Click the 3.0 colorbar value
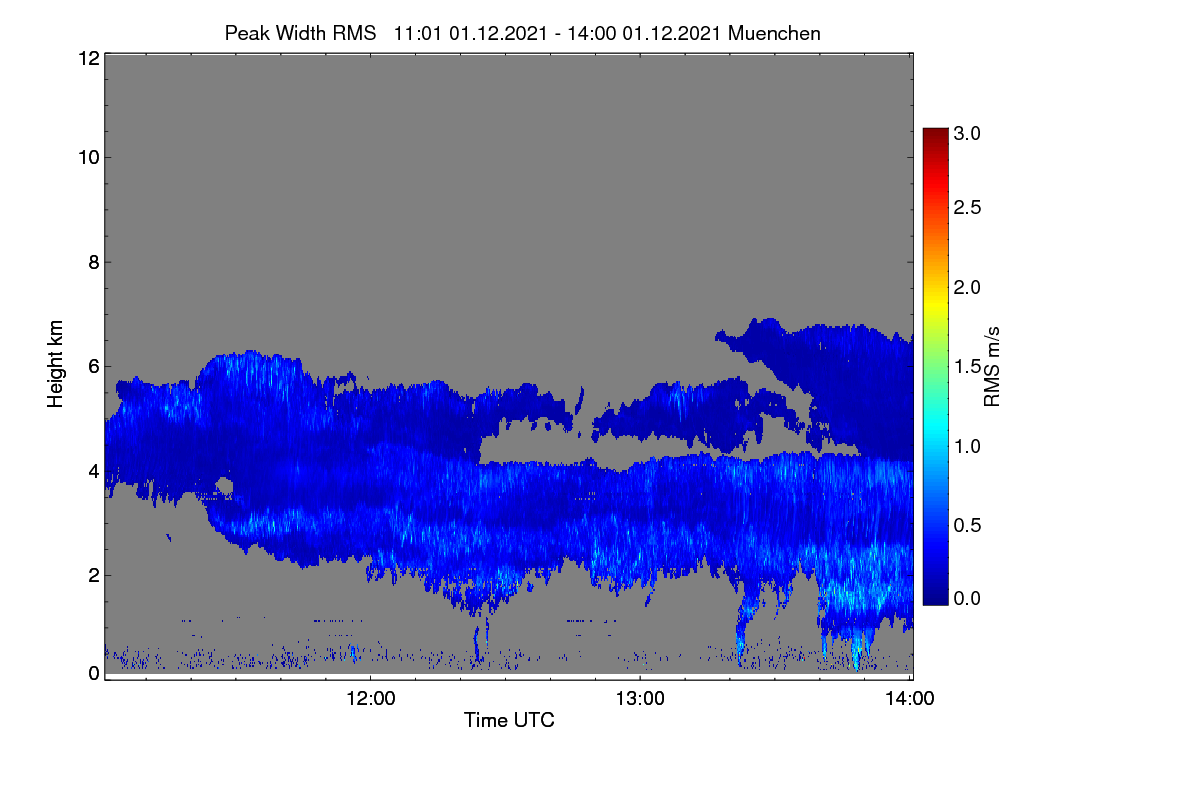 (x=967, y=132)
